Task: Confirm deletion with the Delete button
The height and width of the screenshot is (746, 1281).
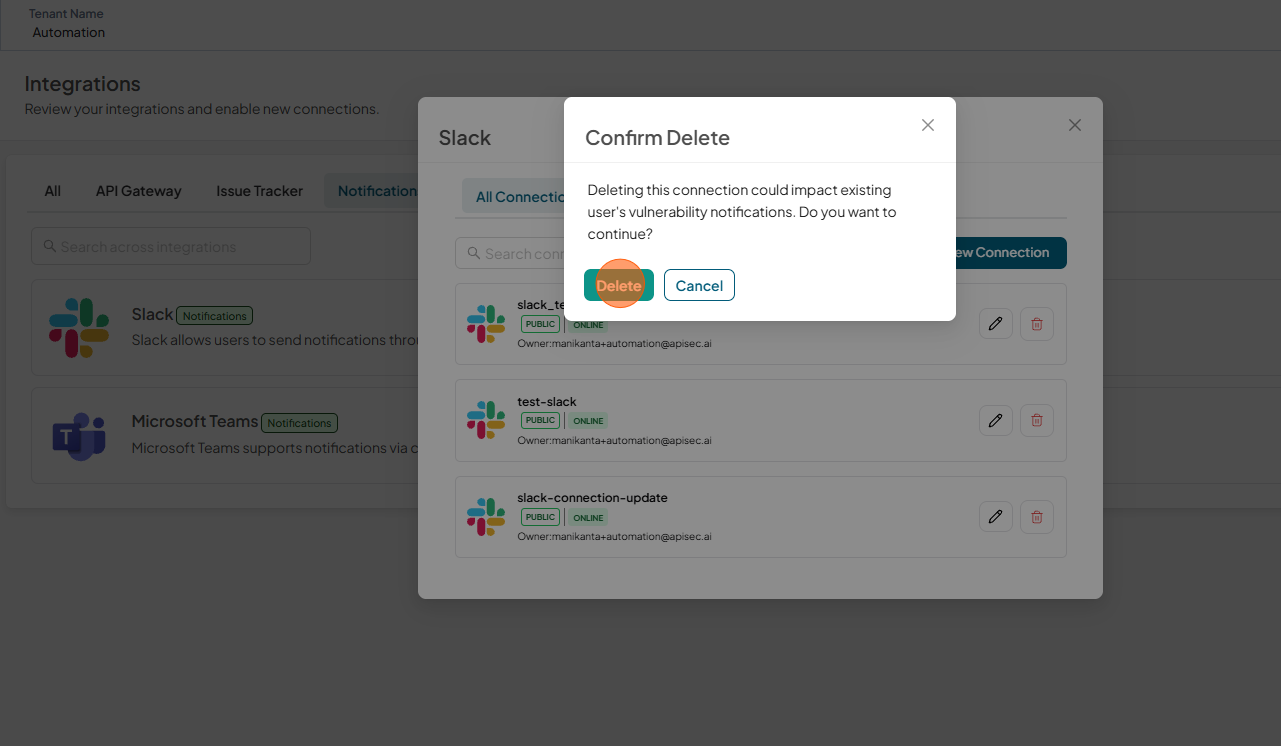Action: coord(619,285)
